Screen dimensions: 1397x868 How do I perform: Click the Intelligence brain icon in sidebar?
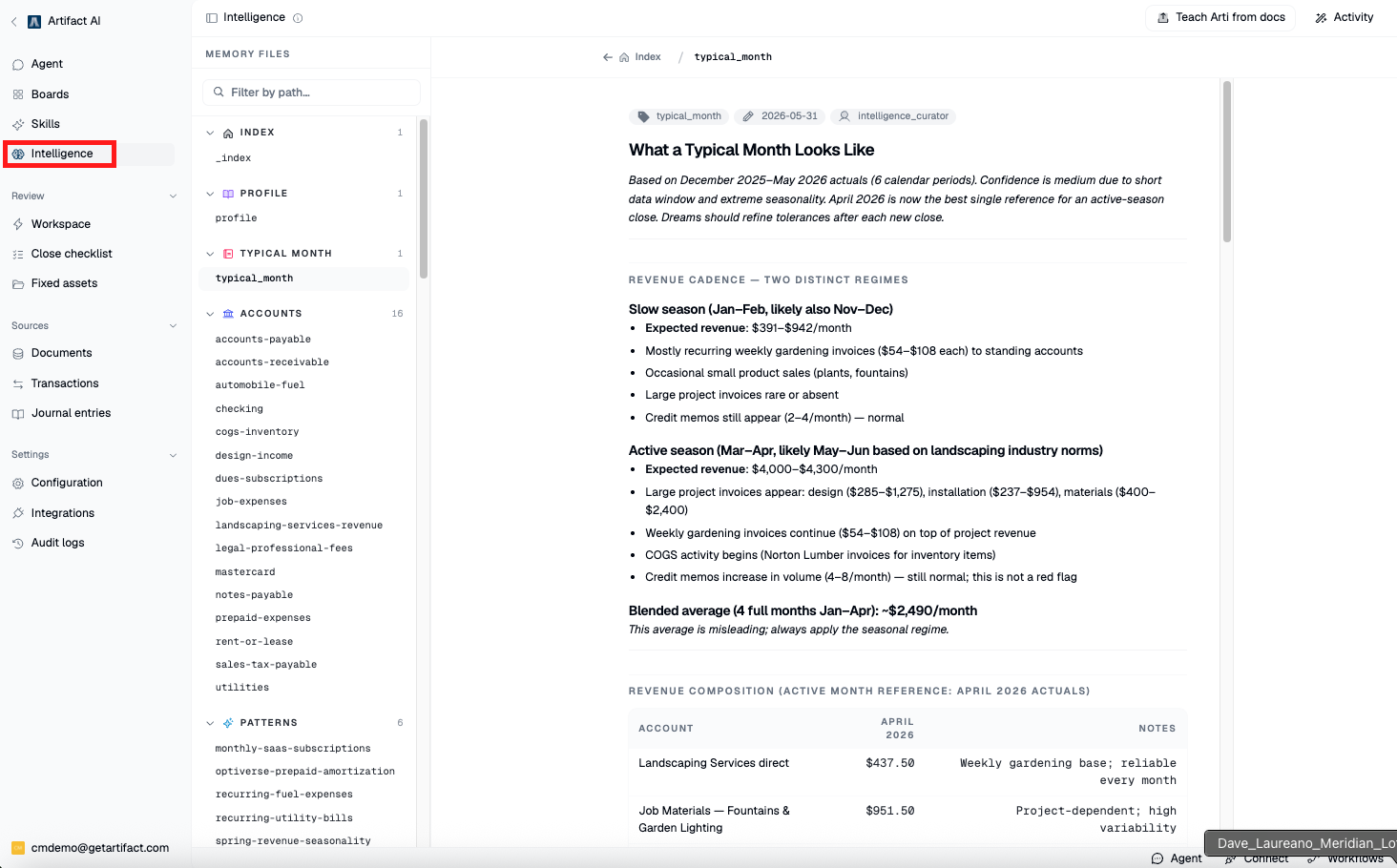click(18, 154)
